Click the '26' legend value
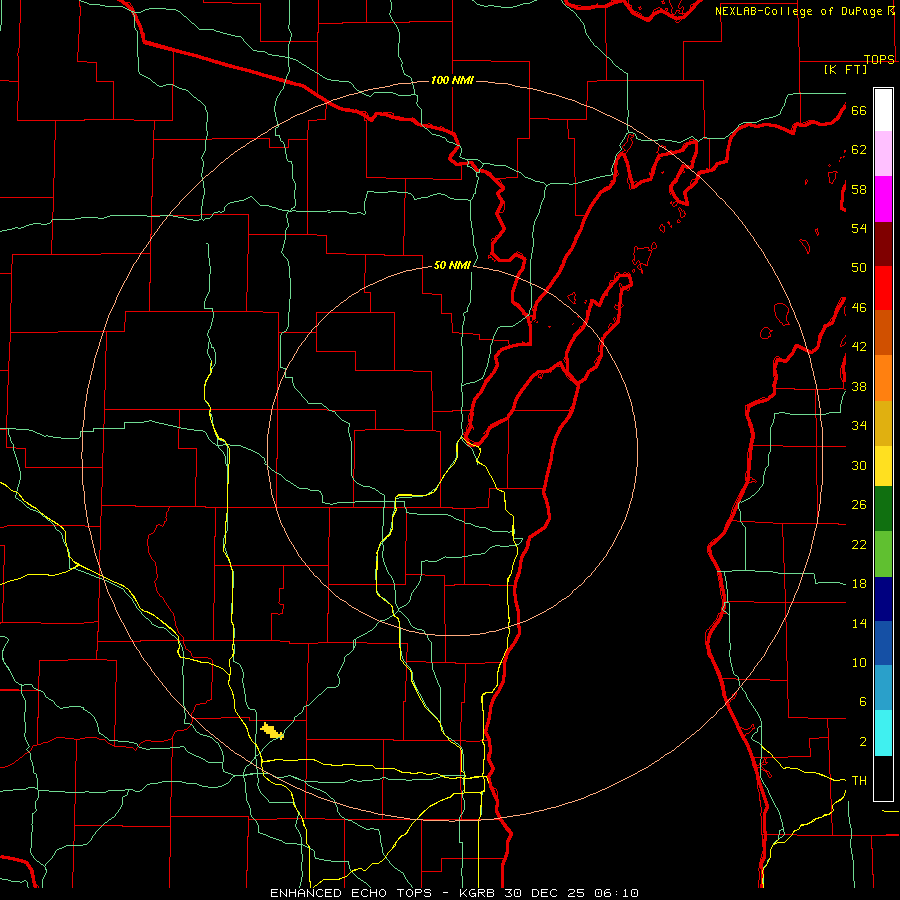Image resolution: width=900 pixels, height=900 pixels. 859,505
